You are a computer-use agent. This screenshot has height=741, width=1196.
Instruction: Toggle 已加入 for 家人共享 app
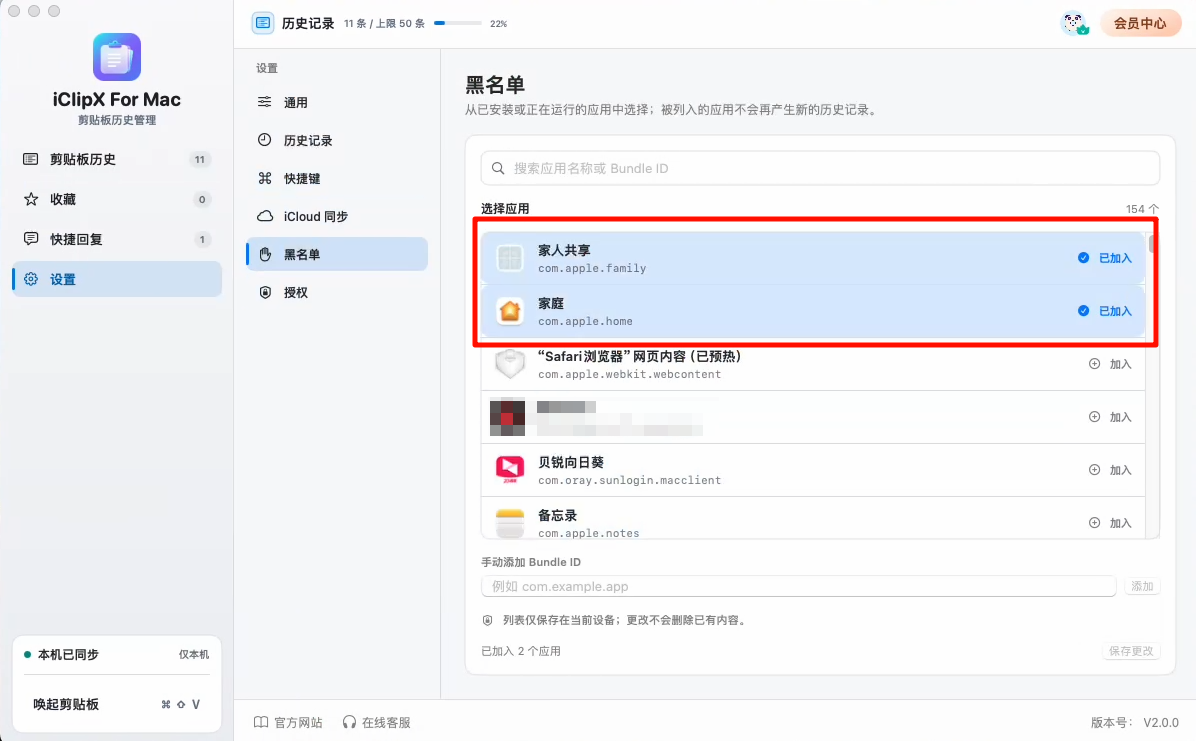[1104, 258]
